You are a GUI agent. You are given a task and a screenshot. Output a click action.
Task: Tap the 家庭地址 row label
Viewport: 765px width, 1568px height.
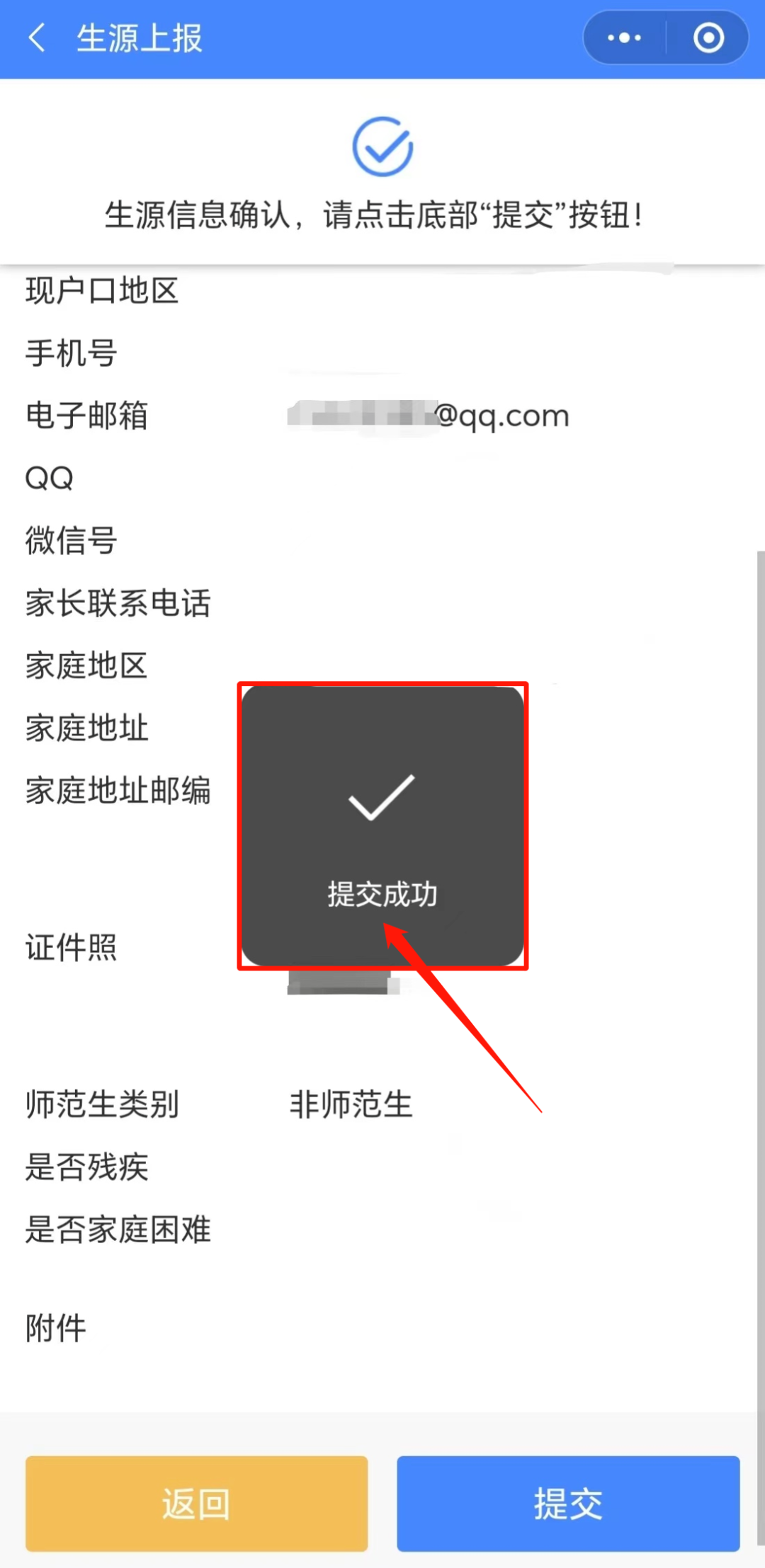(x=86, y=728)
